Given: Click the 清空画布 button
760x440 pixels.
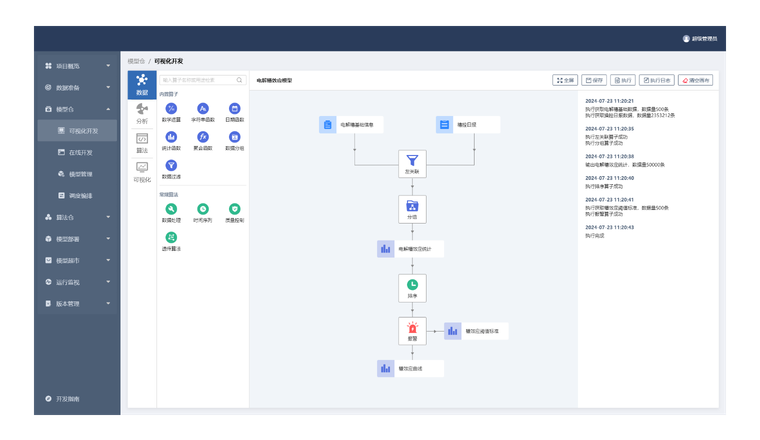Looking at the screenshot, I should pos(695,80).
